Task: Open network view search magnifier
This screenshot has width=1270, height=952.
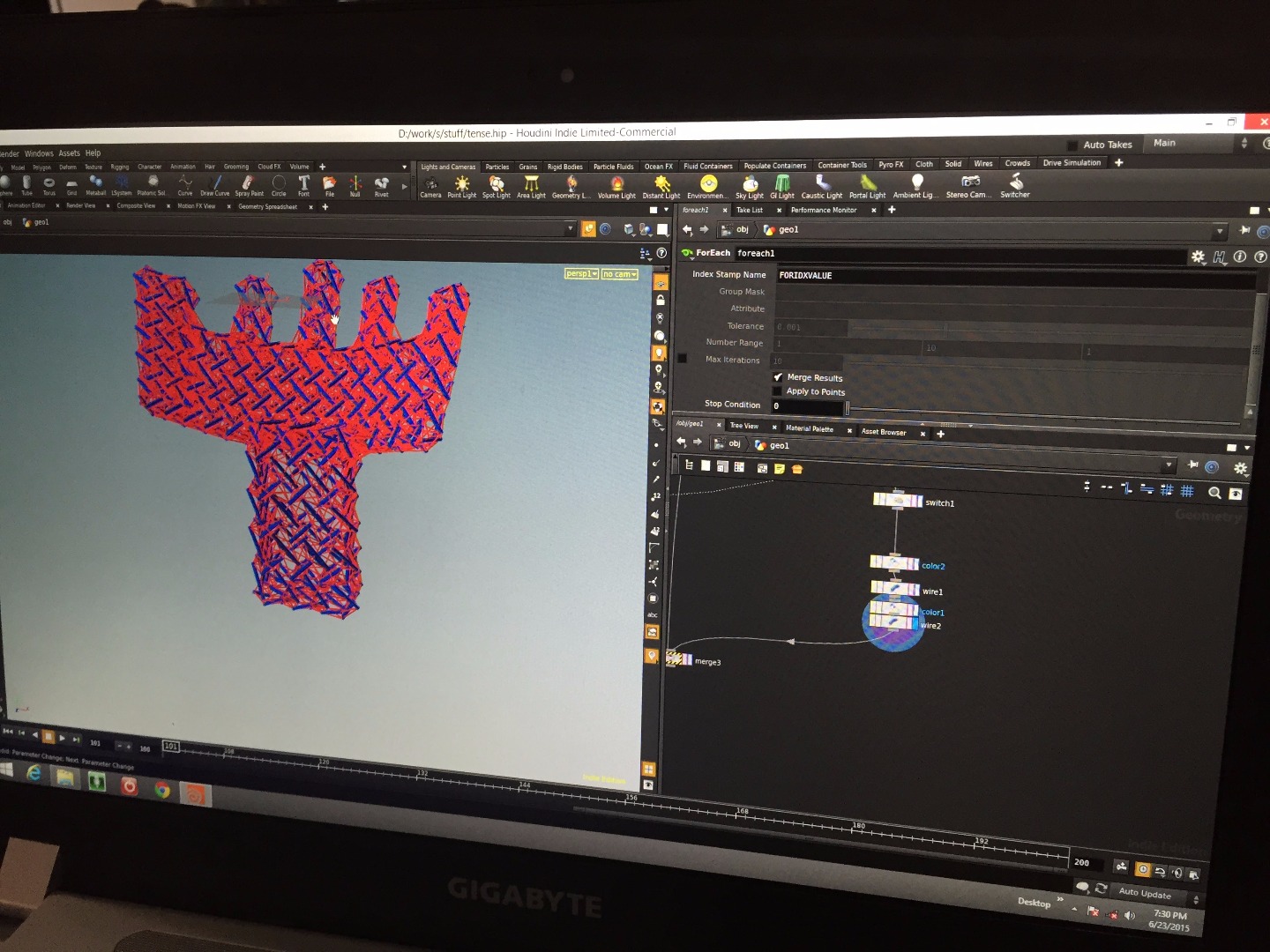Action: (1214, 493)
